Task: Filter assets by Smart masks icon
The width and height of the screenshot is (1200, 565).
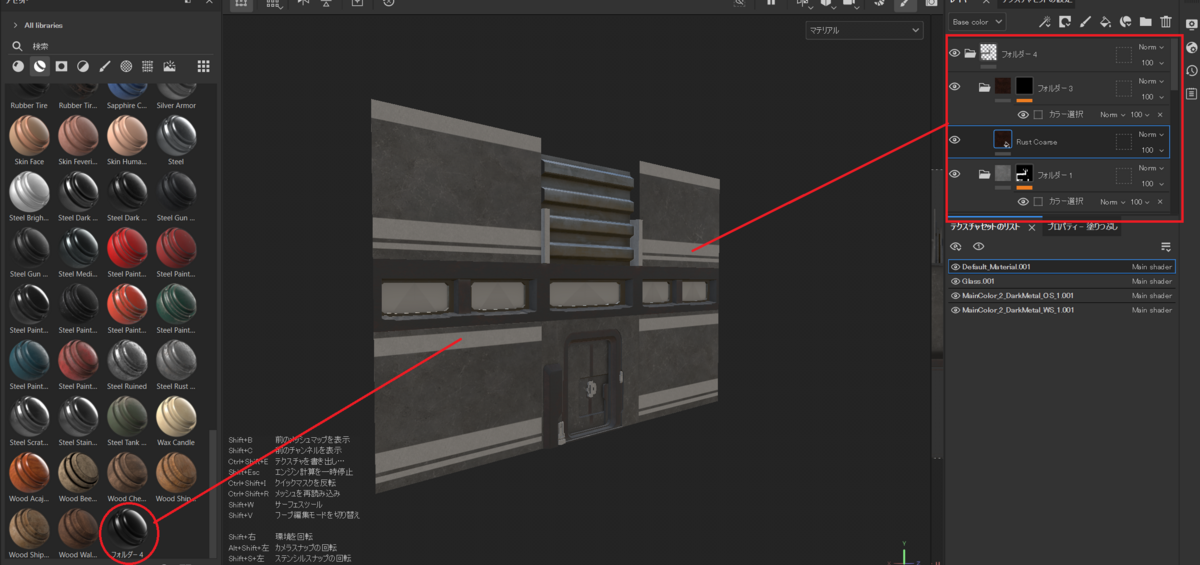Action: coord(61,66)
